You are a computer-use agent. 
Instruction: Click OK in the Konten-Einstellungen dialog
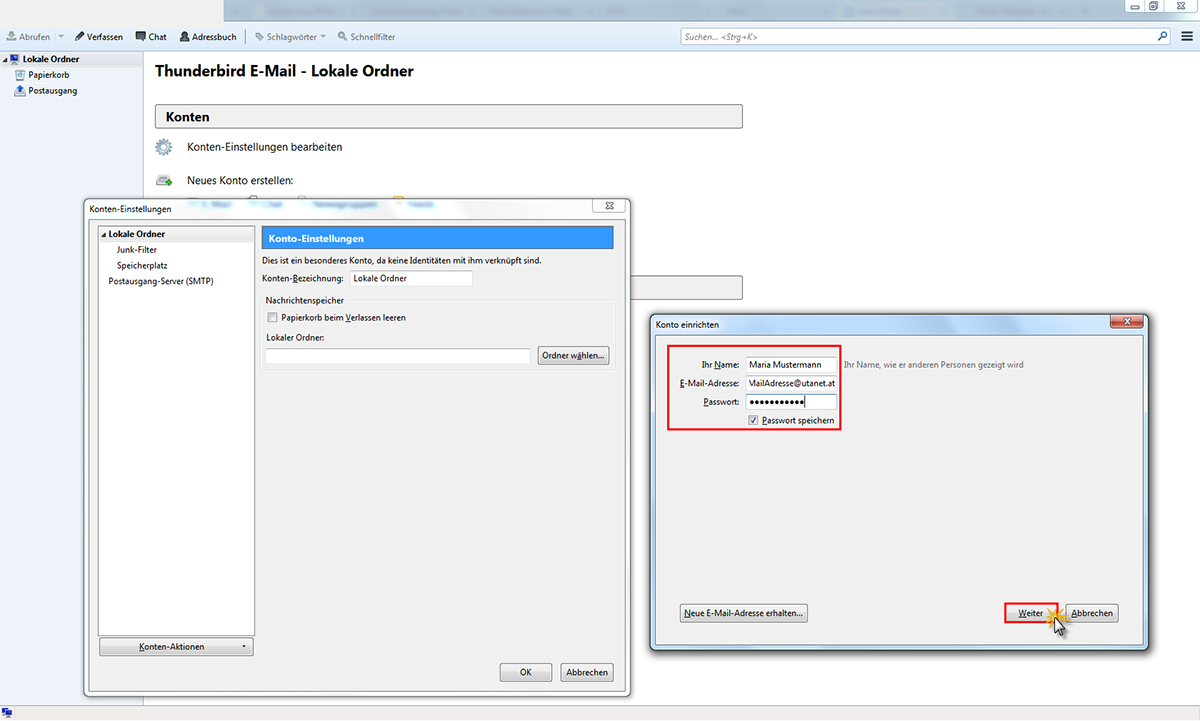tap(526, 673)
